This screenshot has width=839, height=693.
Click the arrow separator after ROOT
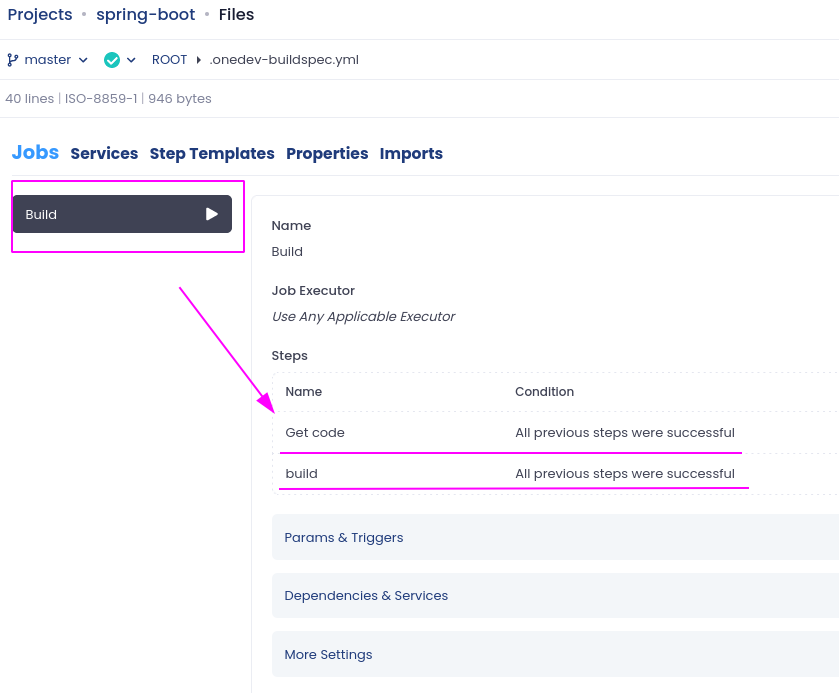pyautogui.click(x=199, y=60)
